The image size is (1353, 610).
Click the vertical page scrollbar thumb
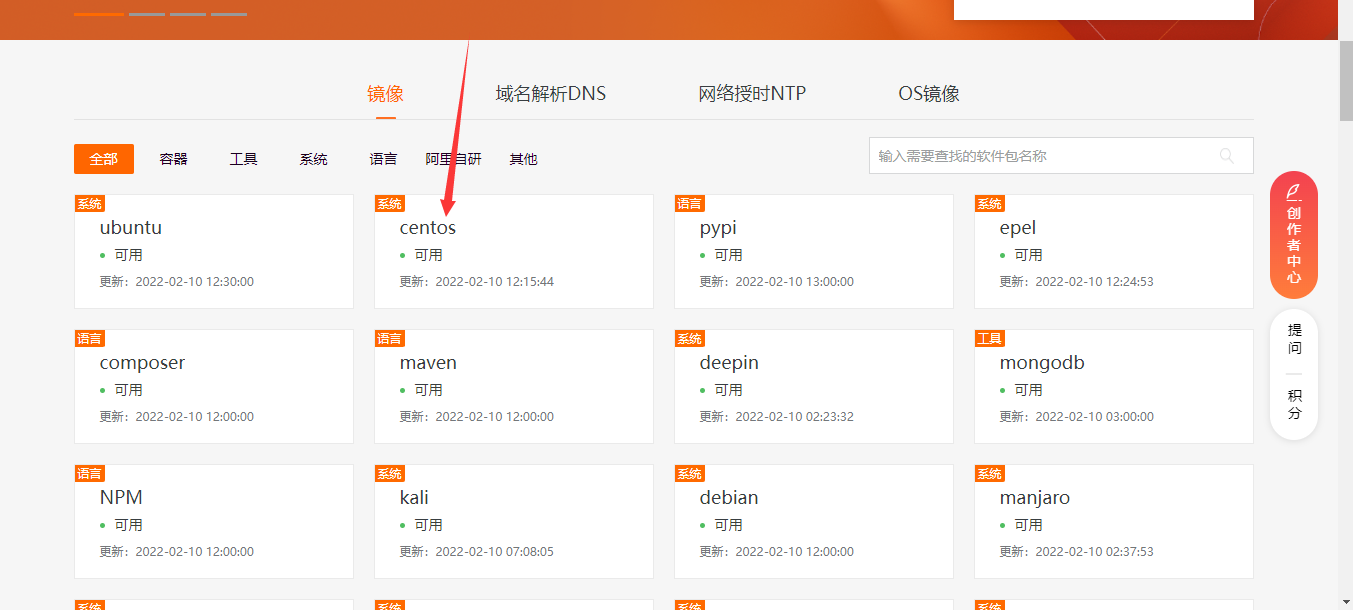1345,80
